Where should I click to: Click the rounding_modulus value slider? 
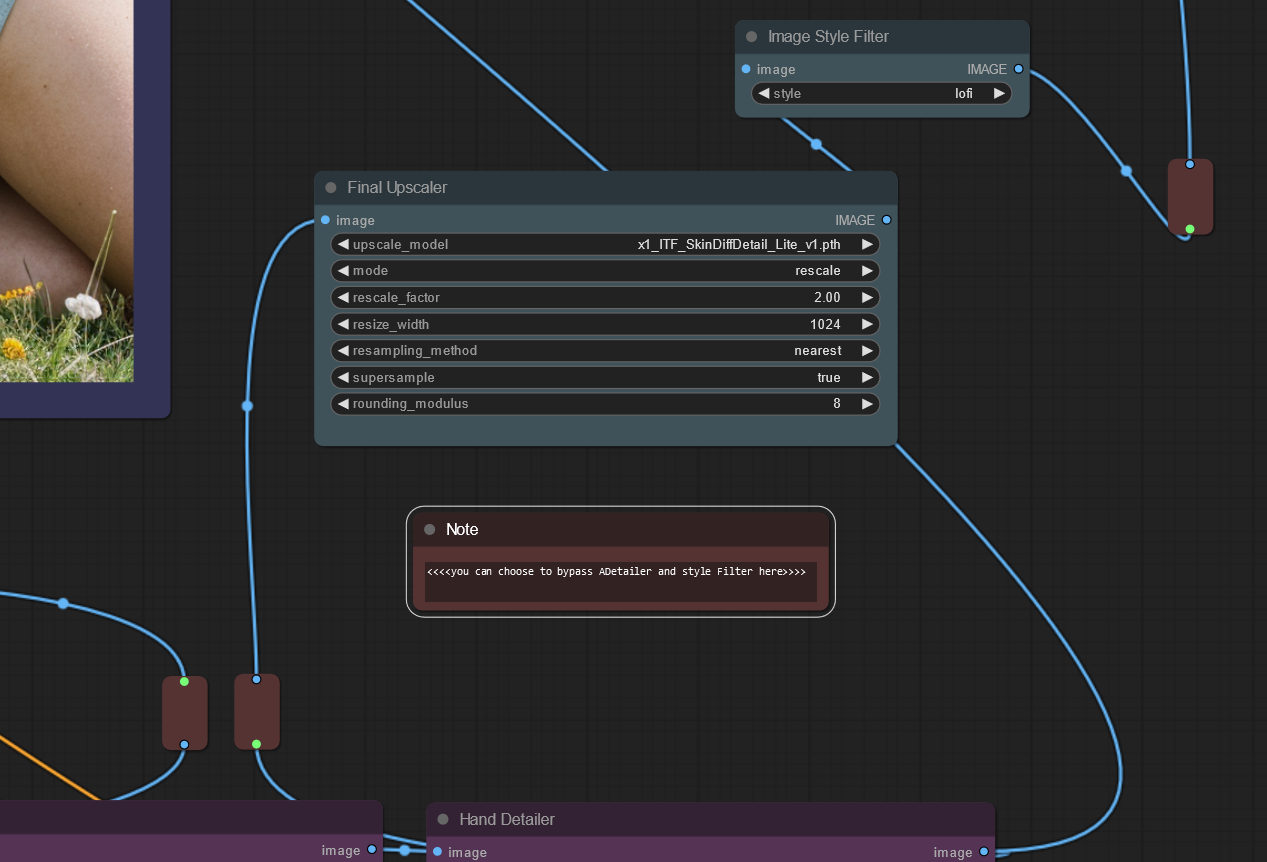pyautogui.click(x=605, y=404)
